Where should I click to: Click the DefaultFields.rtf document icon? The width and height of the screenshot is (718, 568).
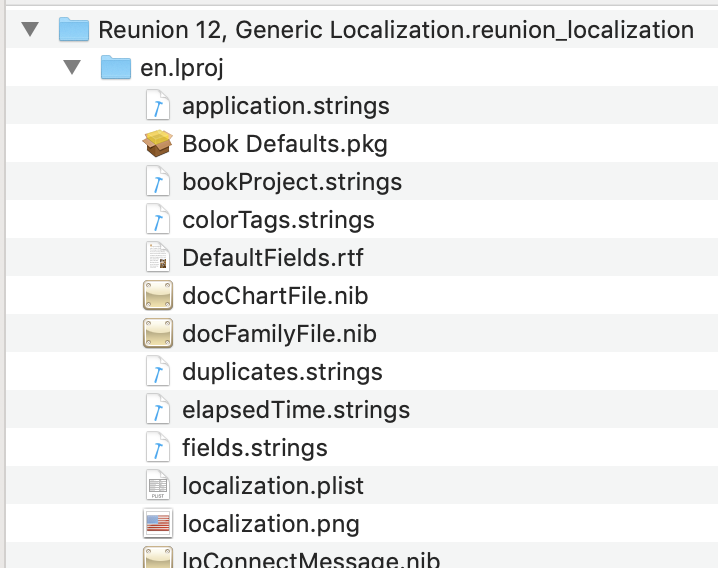(x=158, y=257)
